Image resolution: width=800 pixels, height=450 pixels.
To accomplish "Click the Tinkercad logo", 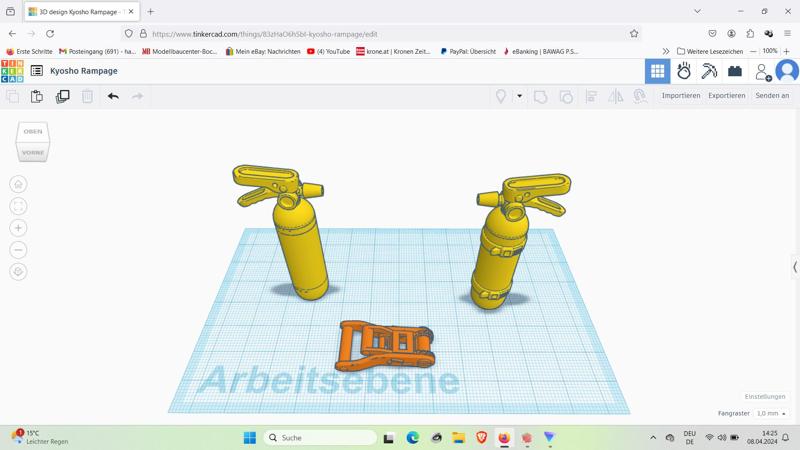I will tap(12, 71).
